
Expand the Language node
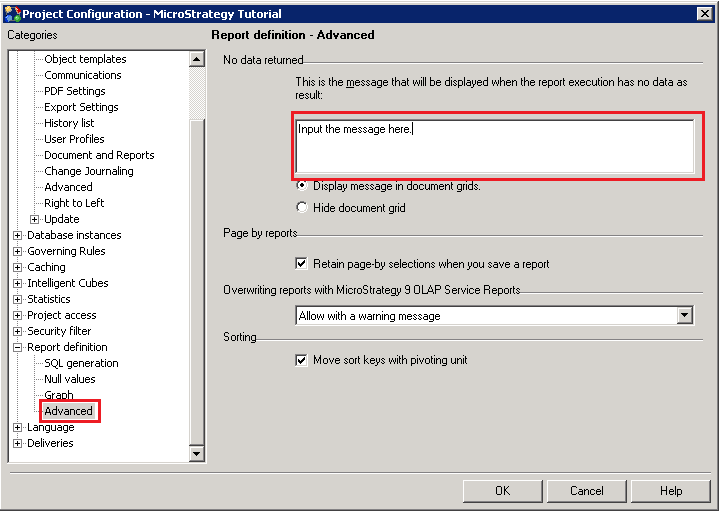tap(17, 427)
